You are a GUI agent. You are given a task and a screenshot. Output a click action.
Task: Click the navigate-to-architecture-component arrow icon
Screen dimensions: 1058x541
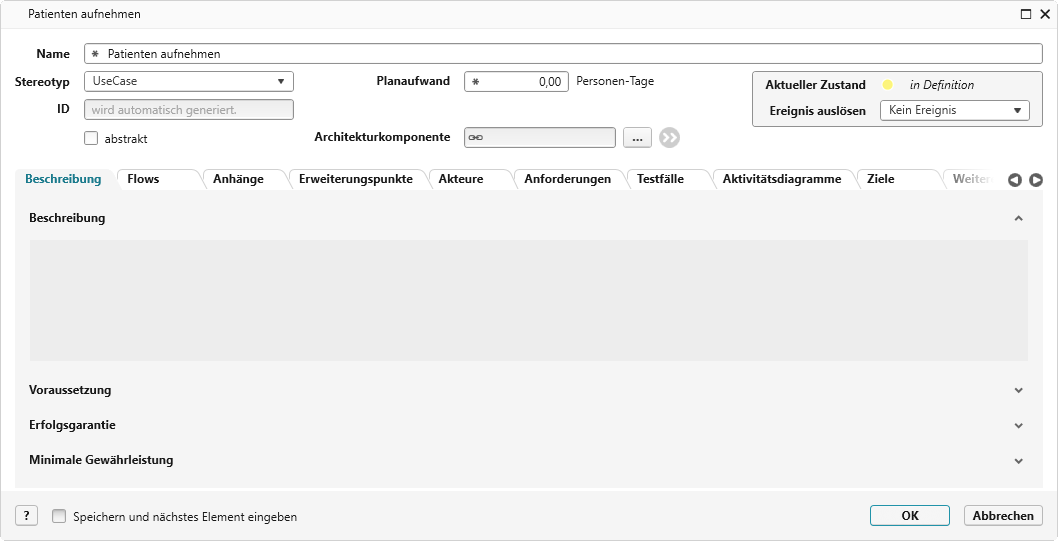[x=669, y=138]
